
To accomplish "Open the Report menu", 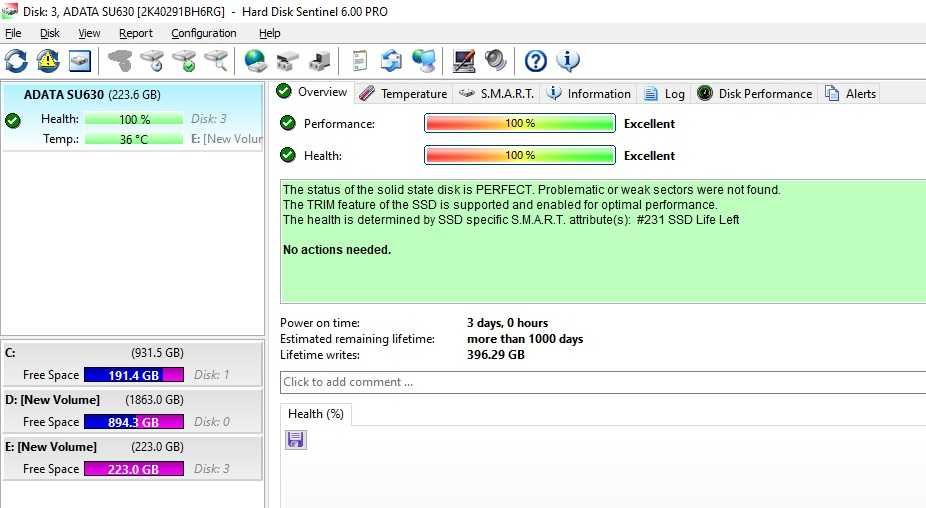I will click(135, 33).
